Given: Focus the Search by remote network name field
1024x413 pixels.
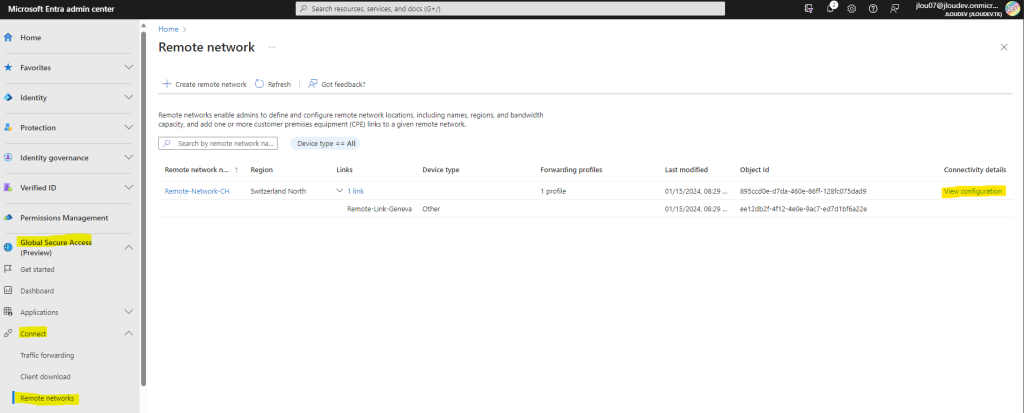Looking at the screenshot, I should (x=217, y=143).
